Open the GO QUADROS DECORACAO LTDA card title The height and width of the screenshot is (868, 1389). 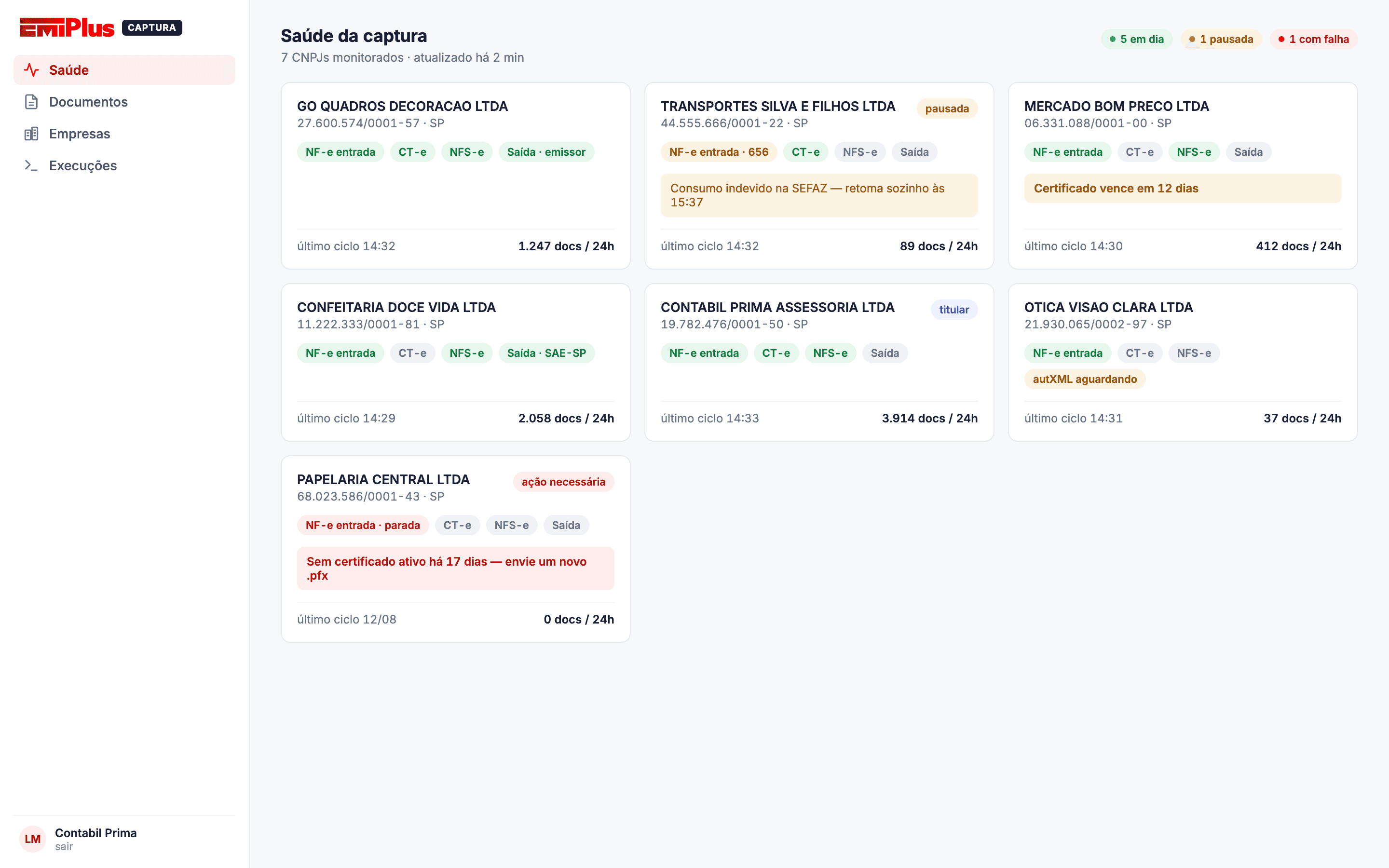(x=402, y=106)
